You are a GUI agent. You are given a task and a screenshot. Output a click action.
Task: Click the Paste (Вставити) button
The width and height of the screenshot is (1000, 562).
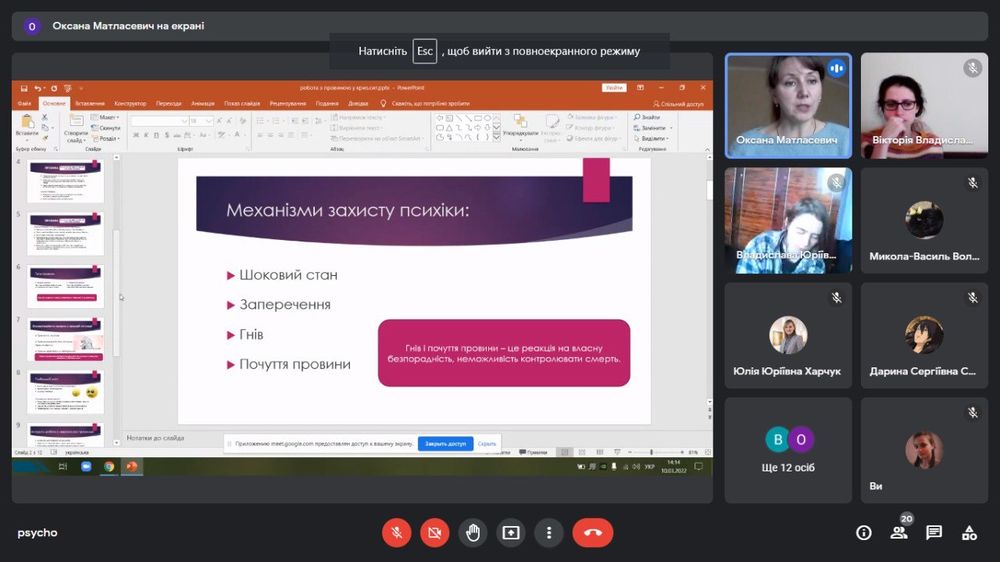[x=27, y=126]
